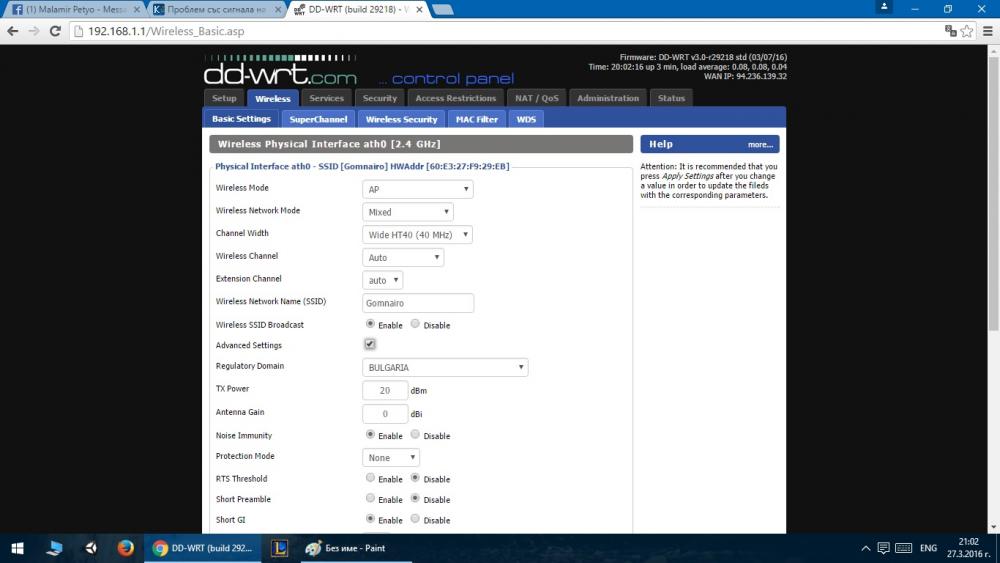This screenshot has width=1000, height=563.
Task: Click the new tab button
Action: 443,10
